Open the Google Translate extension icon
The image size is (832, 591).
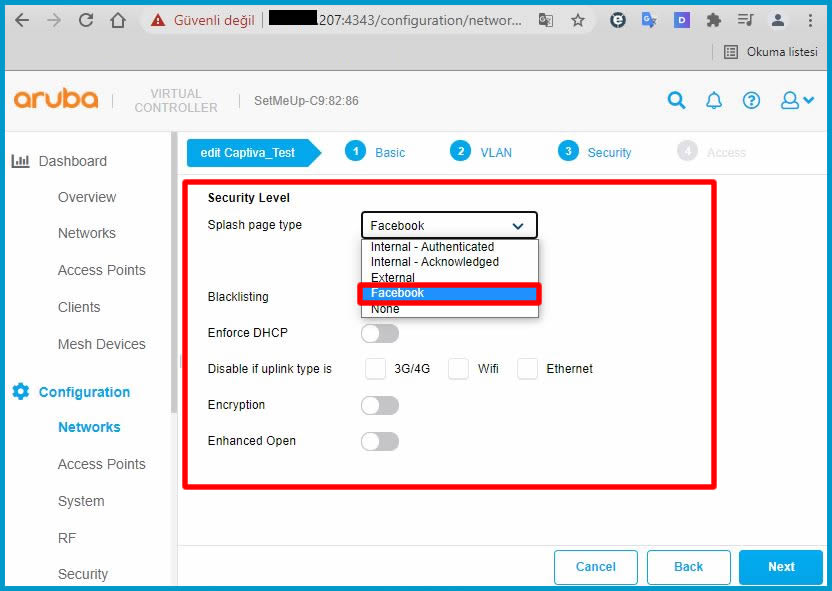tap(648, 20)
